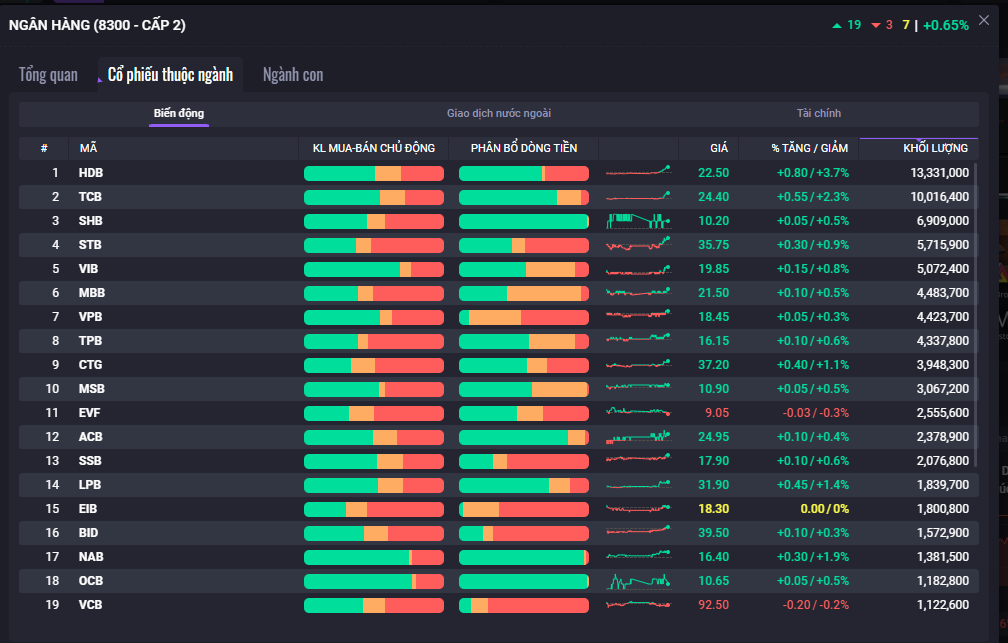Switch to the Tổng quan tab

point(48,75)
